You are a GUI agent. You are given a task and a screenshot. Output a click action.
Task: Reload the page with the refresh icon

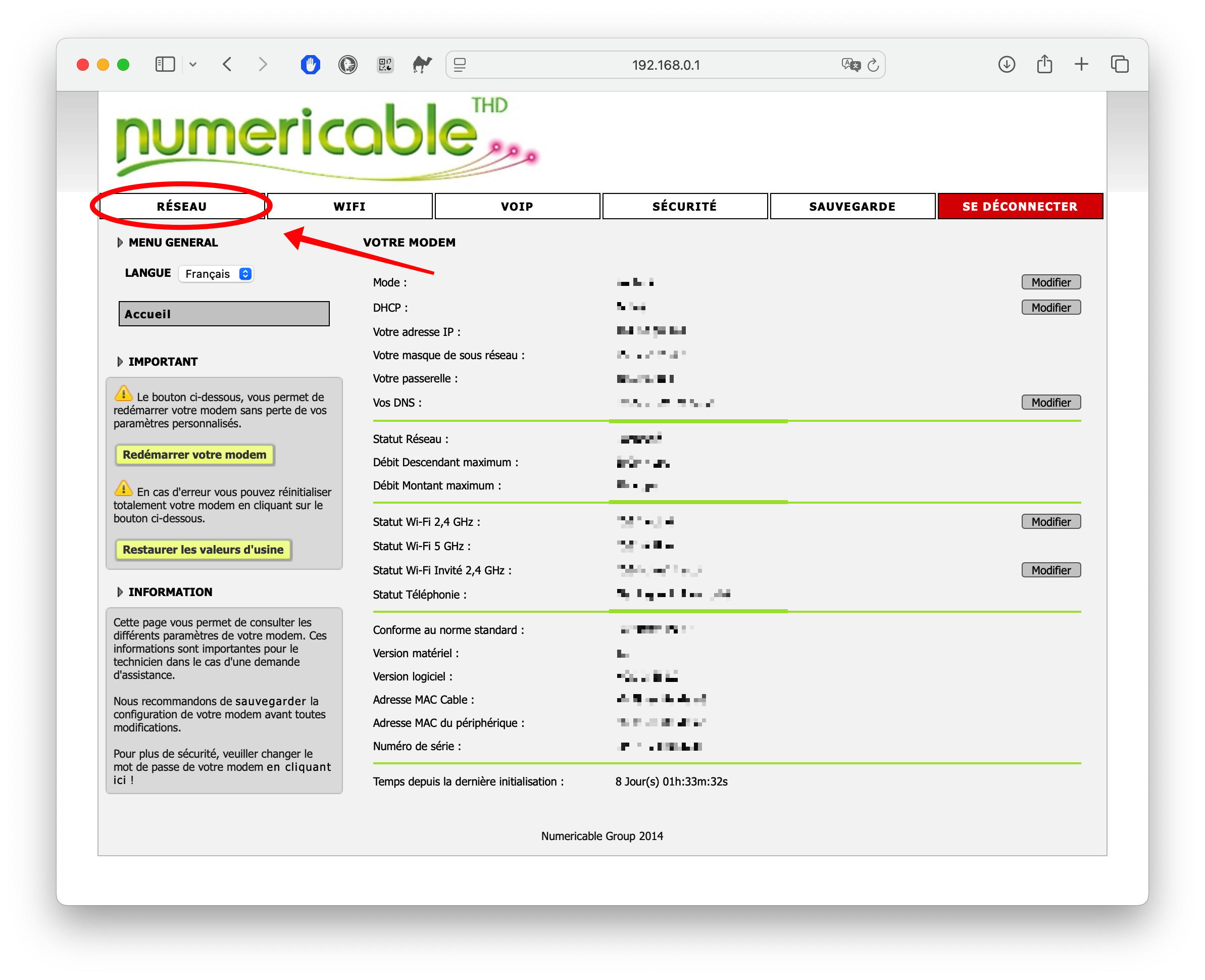tap(873, 65)
